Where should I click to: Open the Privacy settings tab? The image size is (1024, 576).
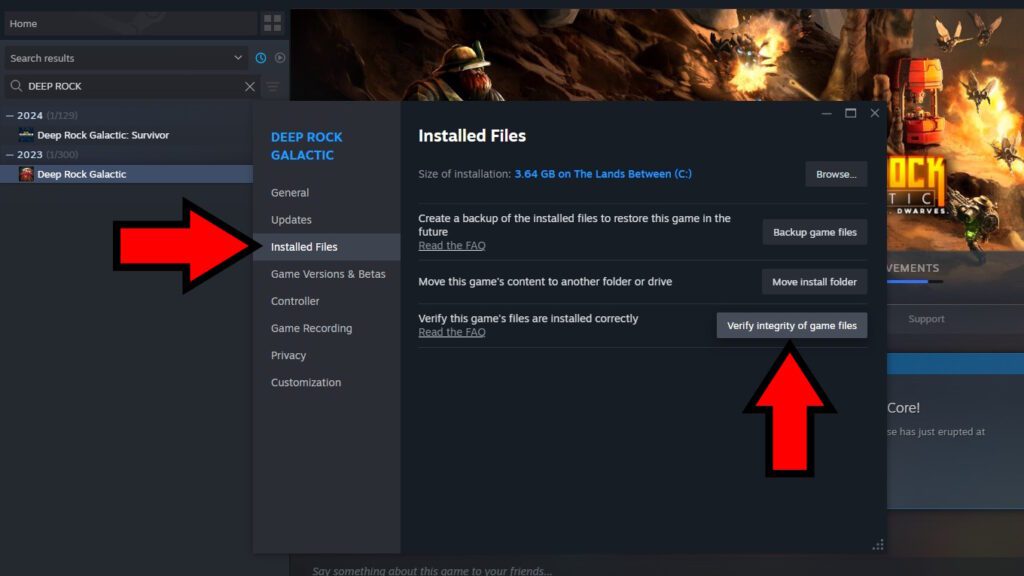(327, 355)
